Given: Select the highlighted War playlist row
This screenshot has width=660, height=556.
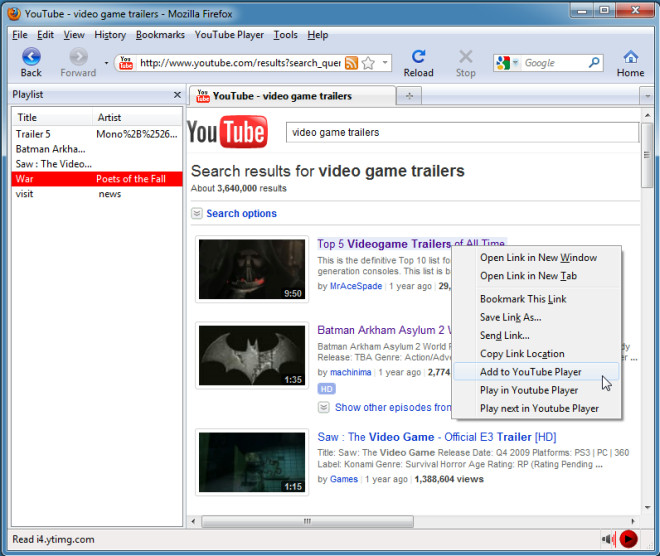Looking at the screenshot, I should click(x=97, y=179).
